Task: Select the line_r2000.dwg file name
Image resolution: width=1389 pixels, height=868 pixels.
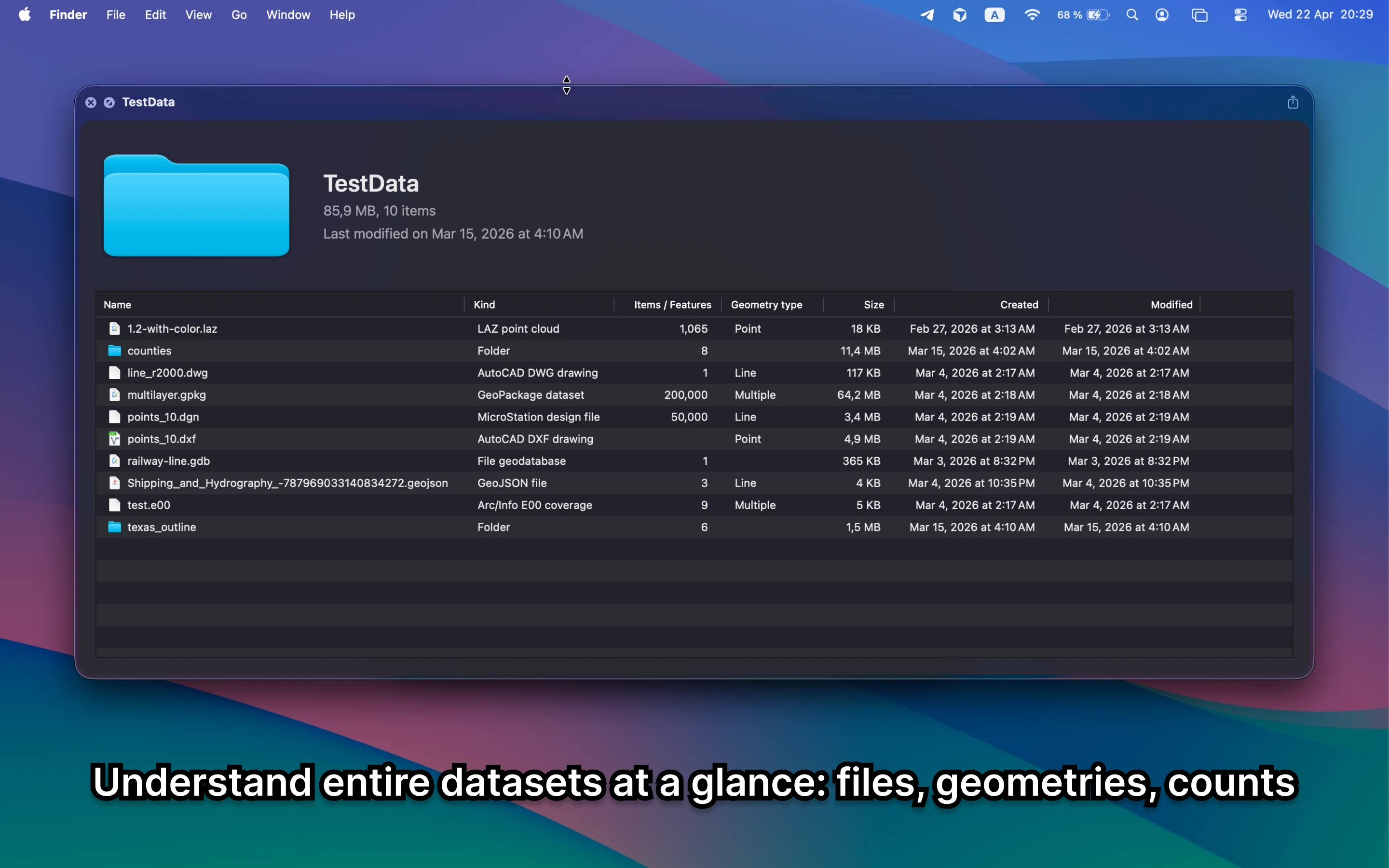Action: (168, 373)
